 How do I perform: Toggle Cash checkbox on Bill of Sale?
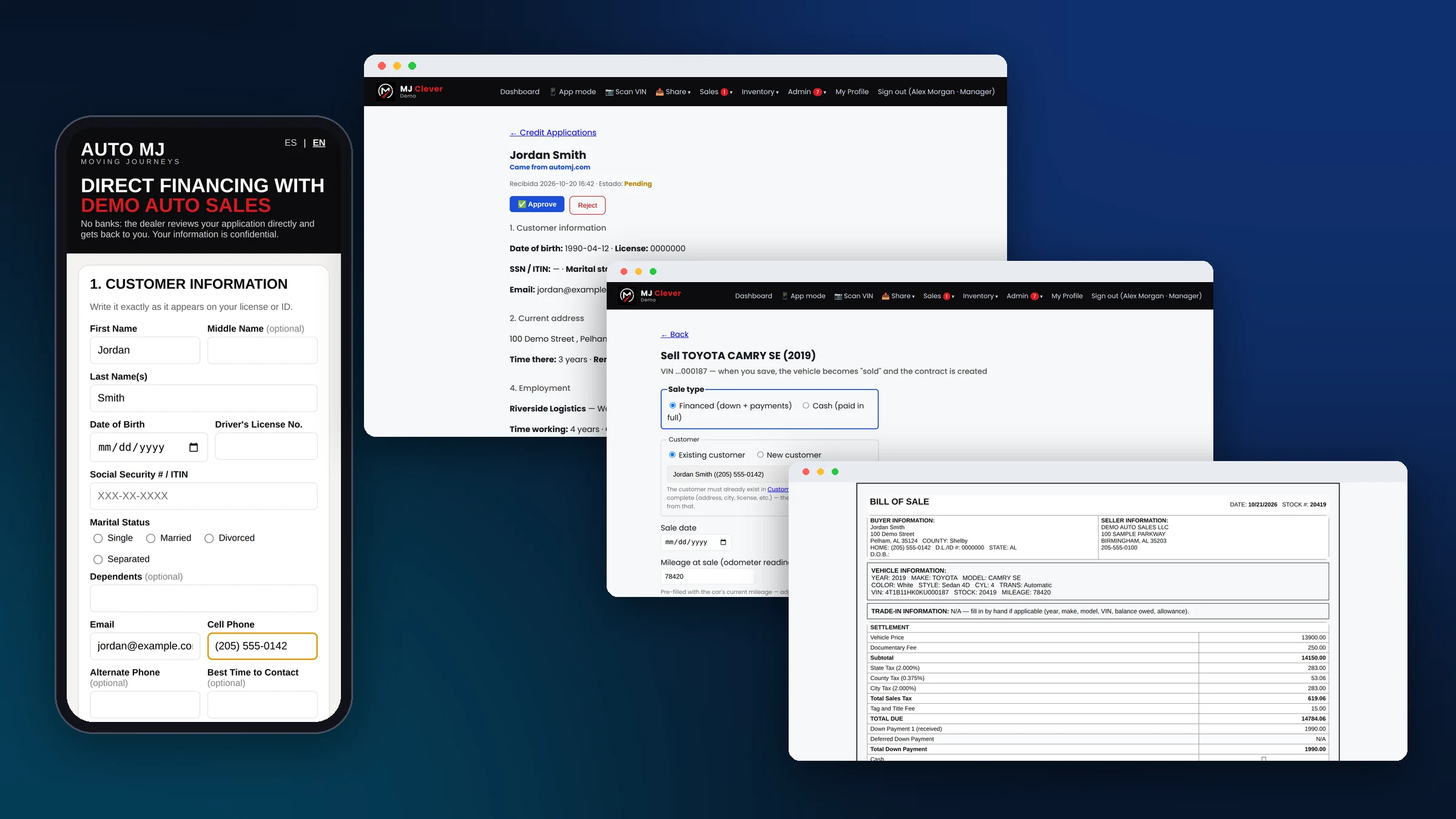point(1264,758)
